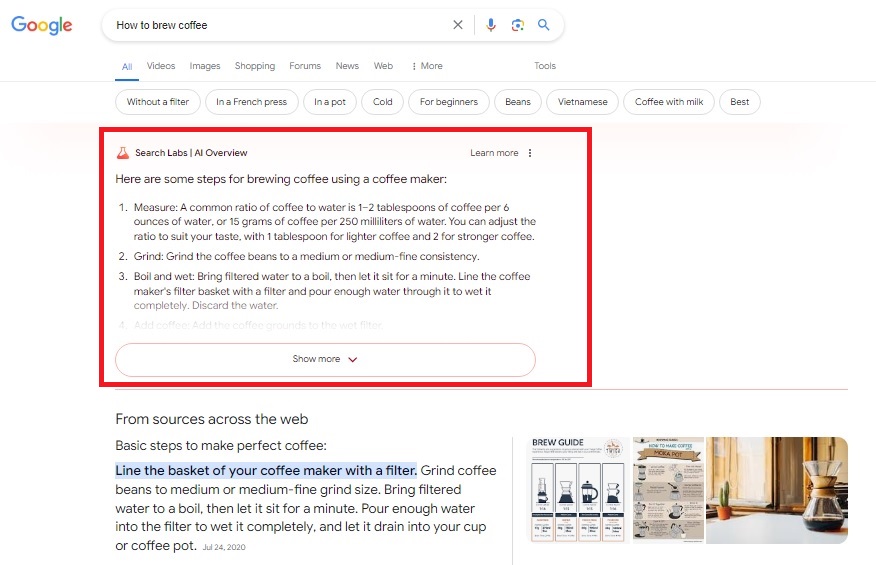Viewport: 876px width, 565px height.
Task: Open the Tools options
Action: [545, 66]
